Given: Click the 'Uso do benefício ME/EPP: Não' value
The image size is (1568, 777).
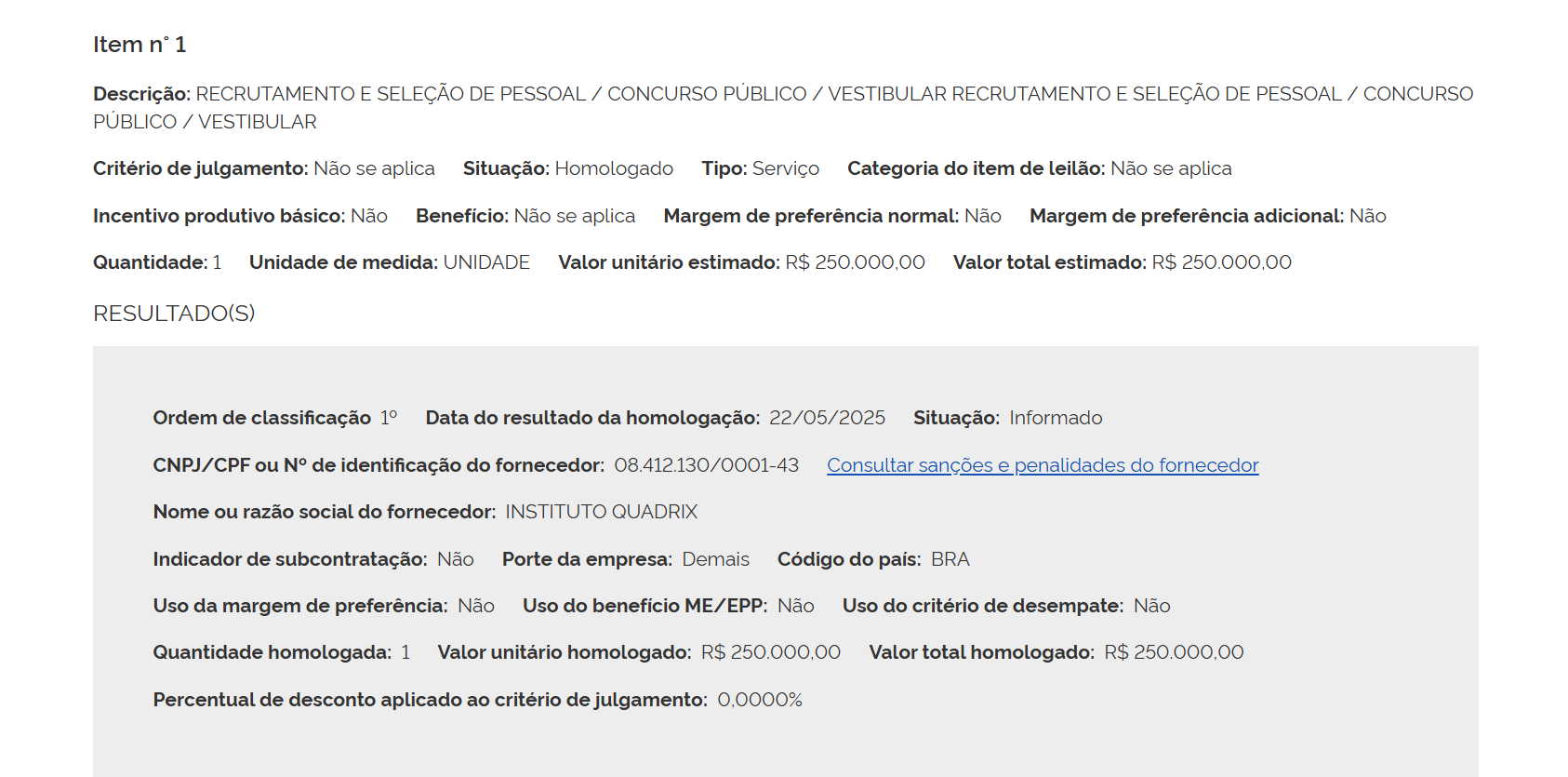Looking at the screenshot, I should (795, 606).
